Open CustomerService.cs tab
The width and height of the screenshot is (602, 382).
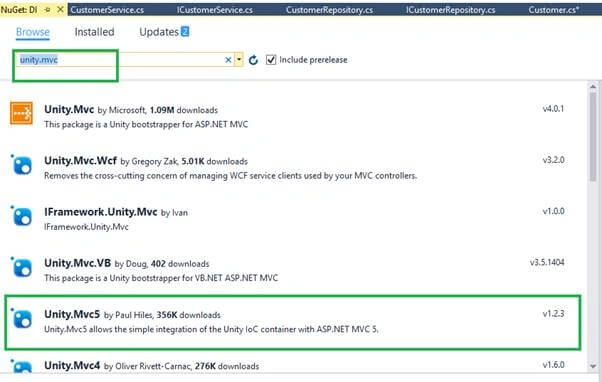(107, 10)
